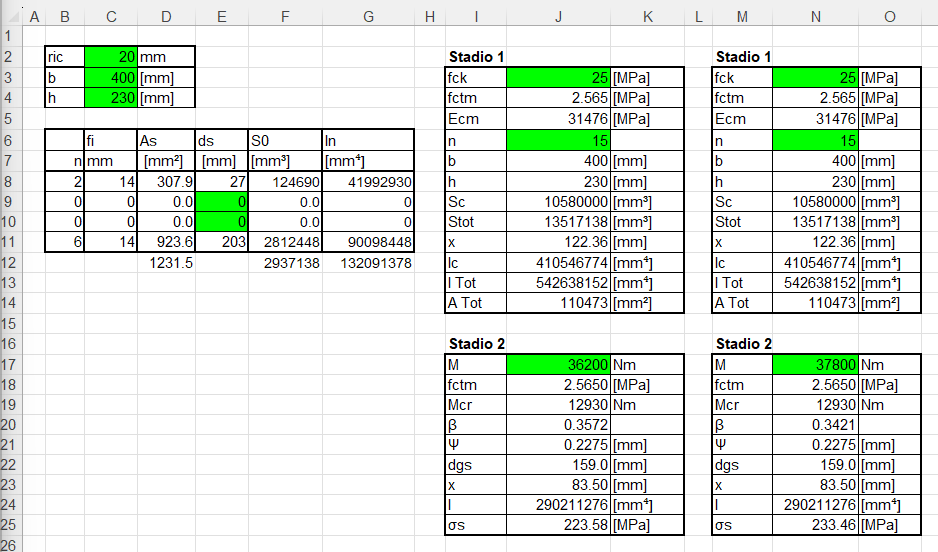Click the green cell with value 400 in column C
The height and width of the screenshot is (552, 938).
pyautogui.click(x=111, y=77)
